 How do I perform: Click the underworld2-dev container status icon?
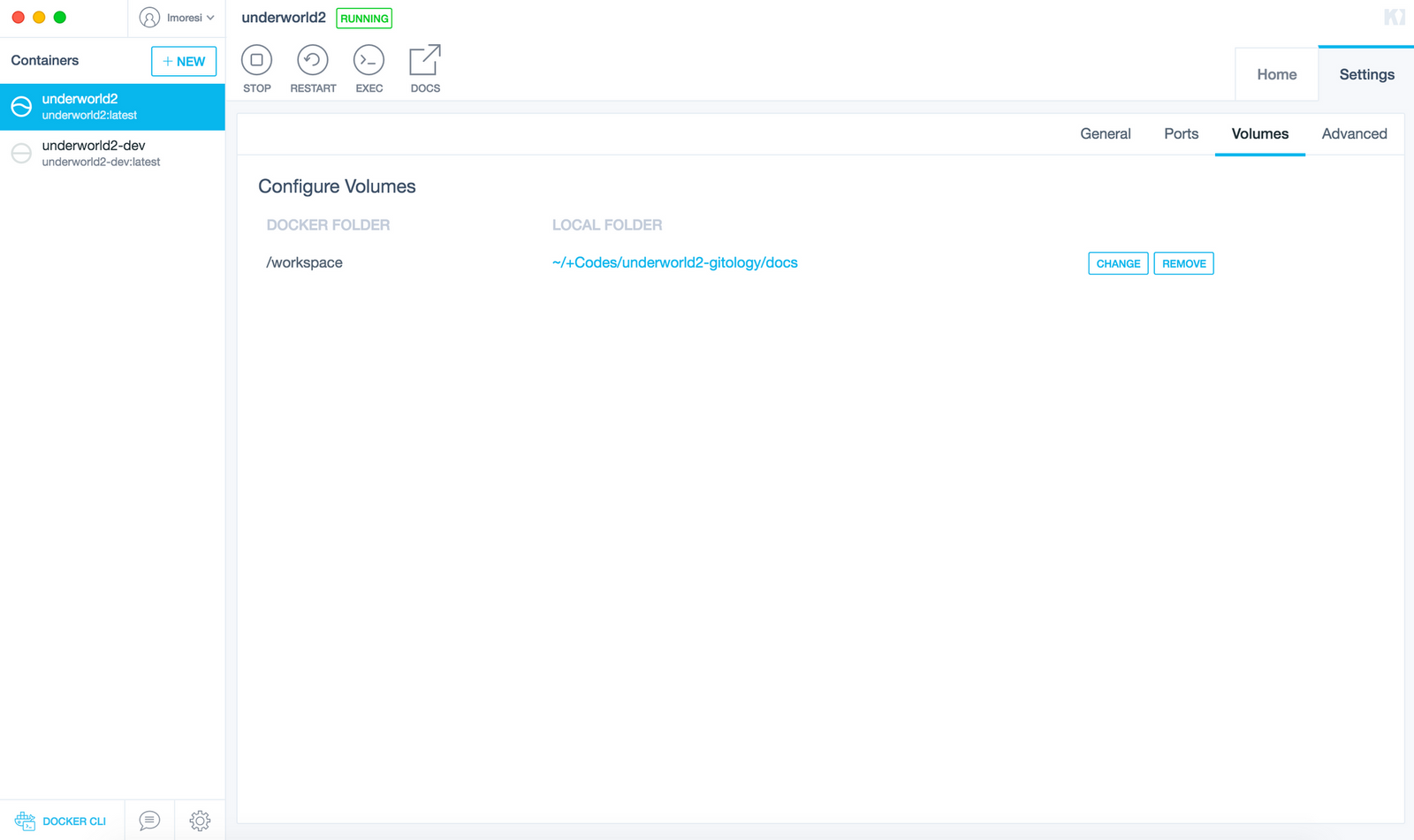(x=21, y=153)
